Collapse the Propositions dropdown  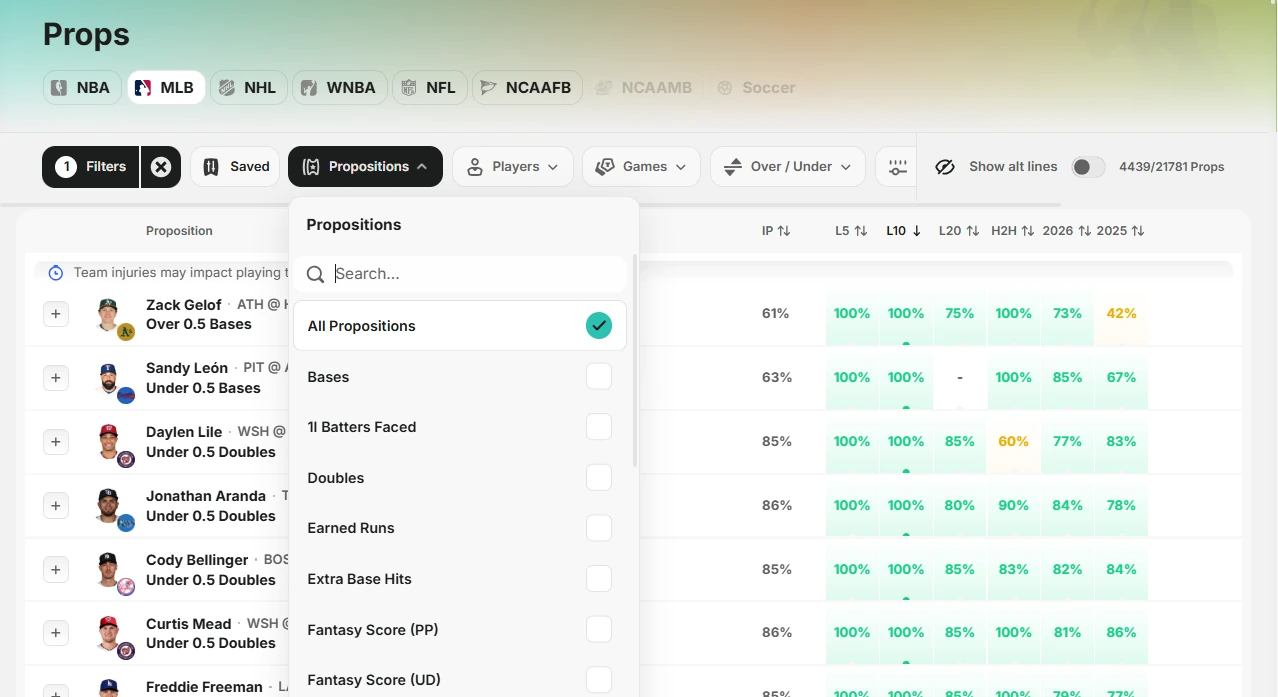coord(365,167)
